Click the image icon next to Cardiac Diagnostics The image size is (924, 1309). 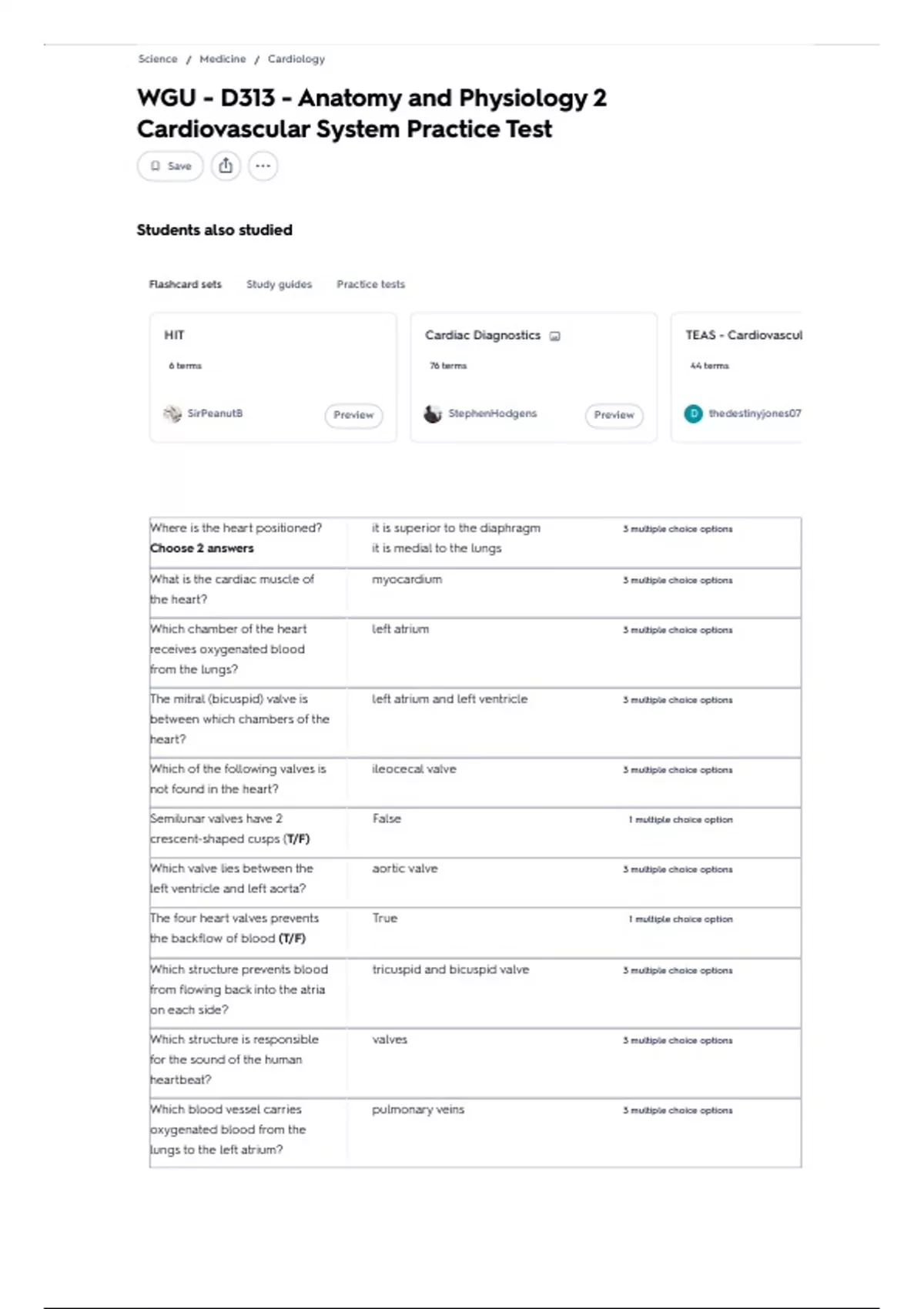(x=554, y=336)
